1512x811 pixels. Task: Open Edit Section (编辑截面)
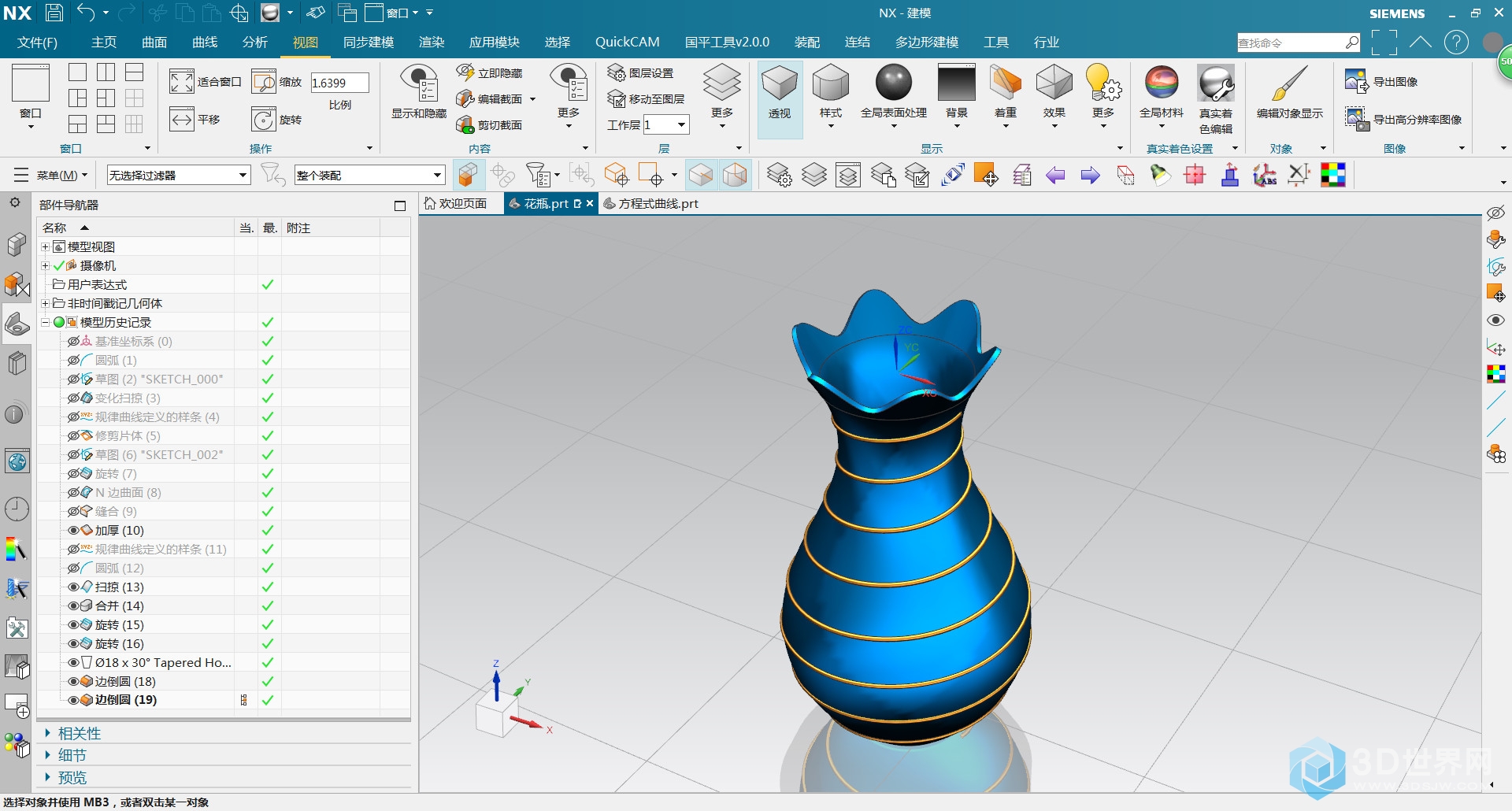tap(490, 98)
